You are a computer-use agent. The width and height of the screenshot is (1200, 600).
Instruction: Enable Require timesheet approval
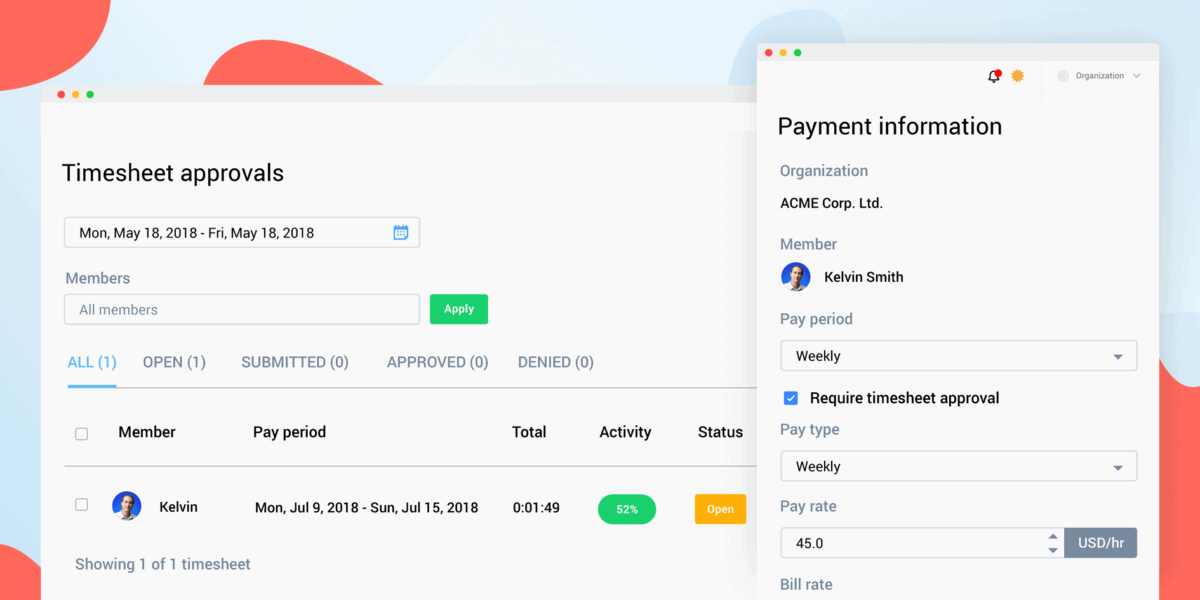tap(790, 397)
